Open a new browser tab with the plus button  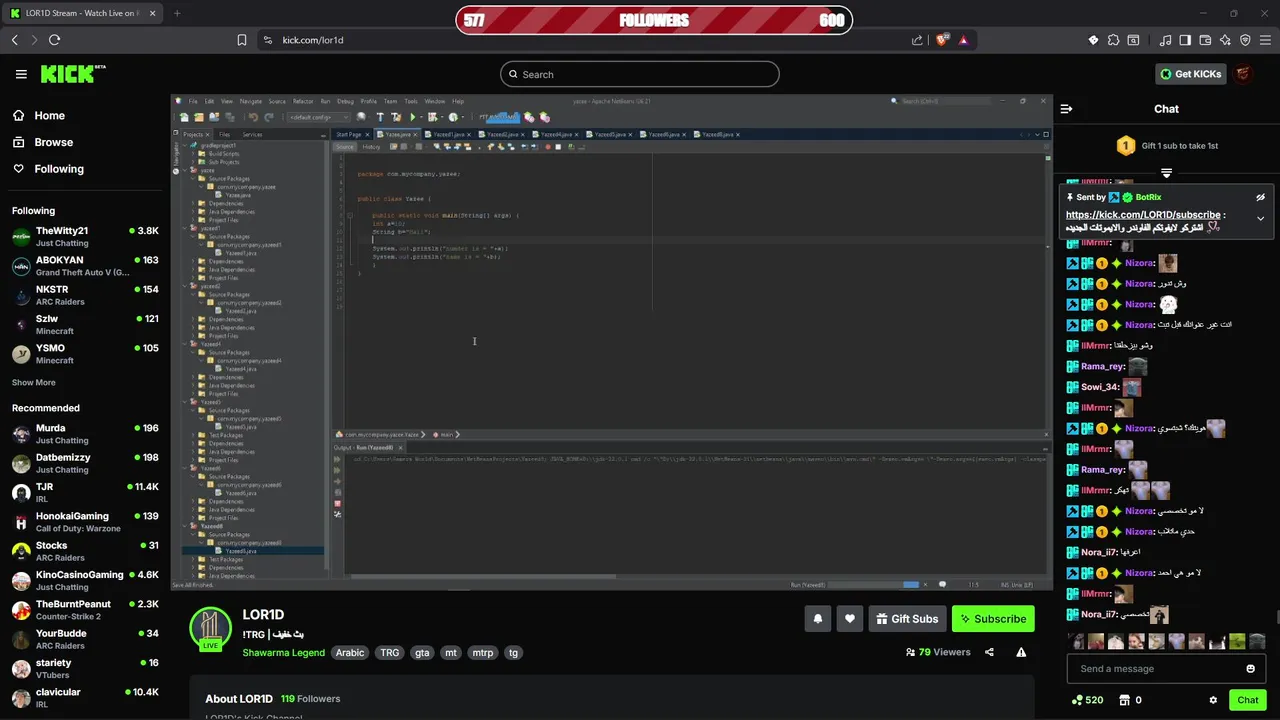tap(177, 13)
